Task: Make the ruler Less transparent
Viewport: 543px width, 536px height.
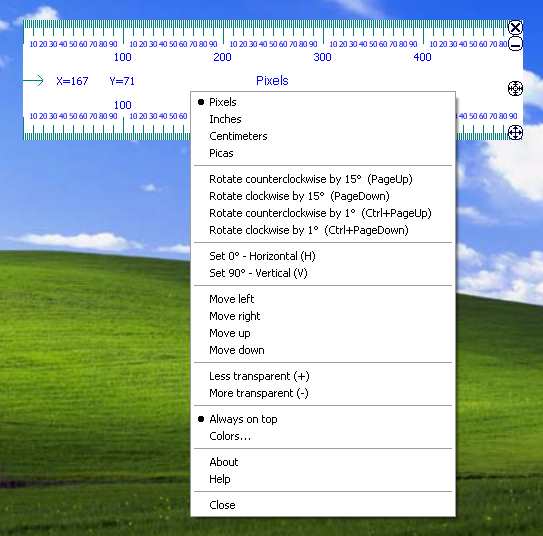Action: coord(323,376)
